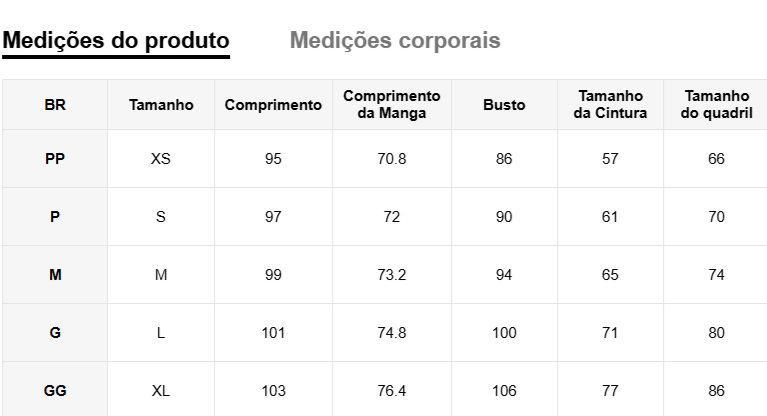The image size is (767, 416).
Task: Click the XS size cell
Action: coord(161,159)
